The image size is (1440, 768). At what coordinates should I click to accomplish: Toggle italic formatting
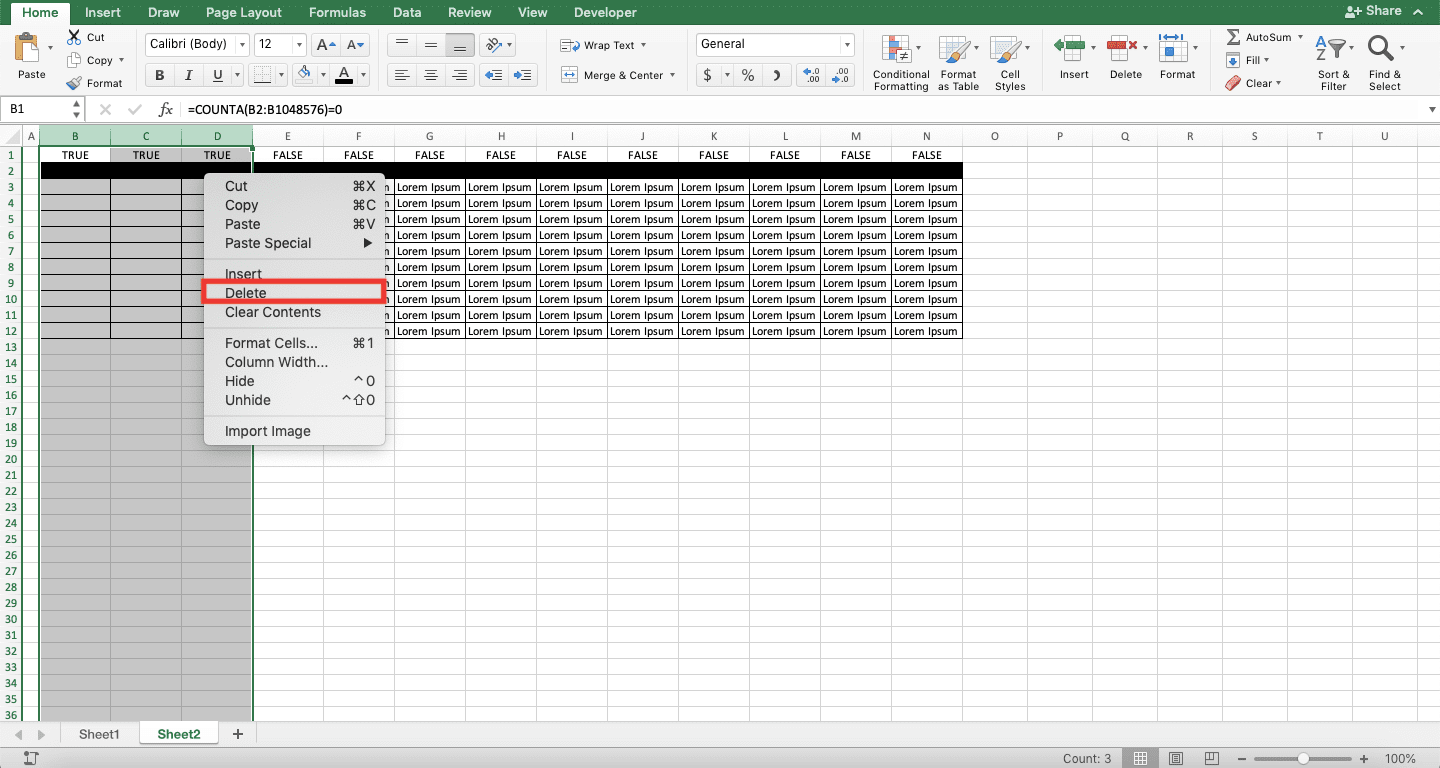pos(188,75)
